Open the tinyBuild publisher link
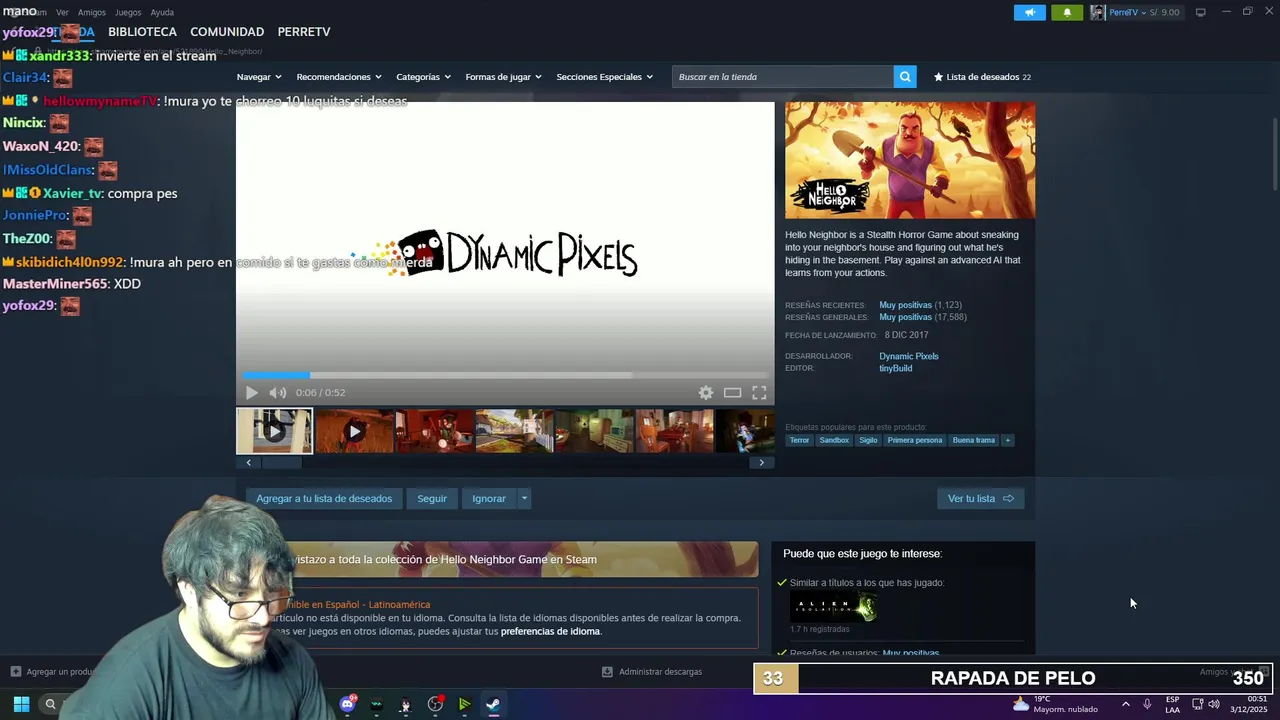This screenshot has width=1280, height=720. point(895,368)
